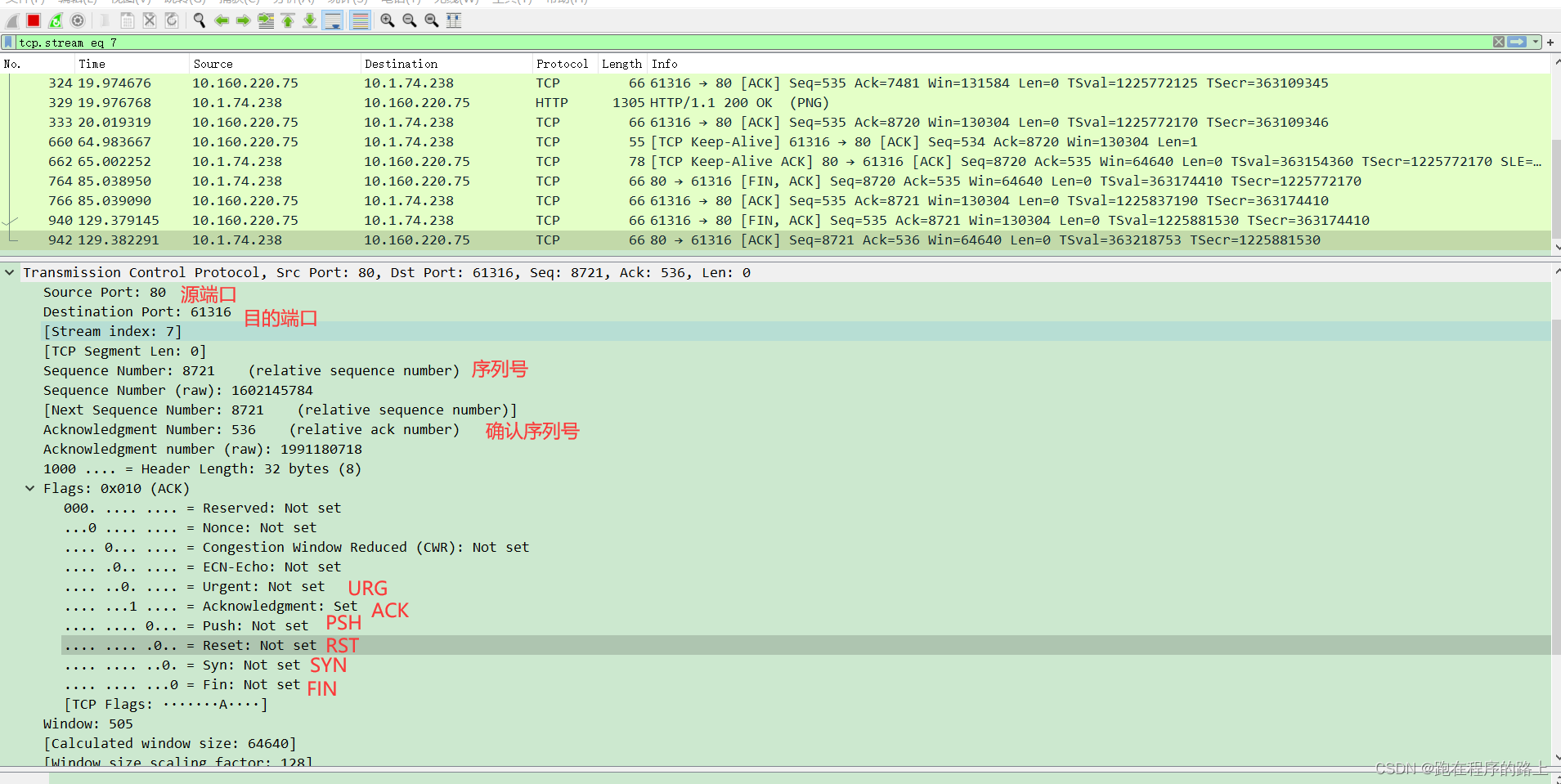Go to specified packet icon
This screenshot has width=1561, height=784.
(266, 20)
